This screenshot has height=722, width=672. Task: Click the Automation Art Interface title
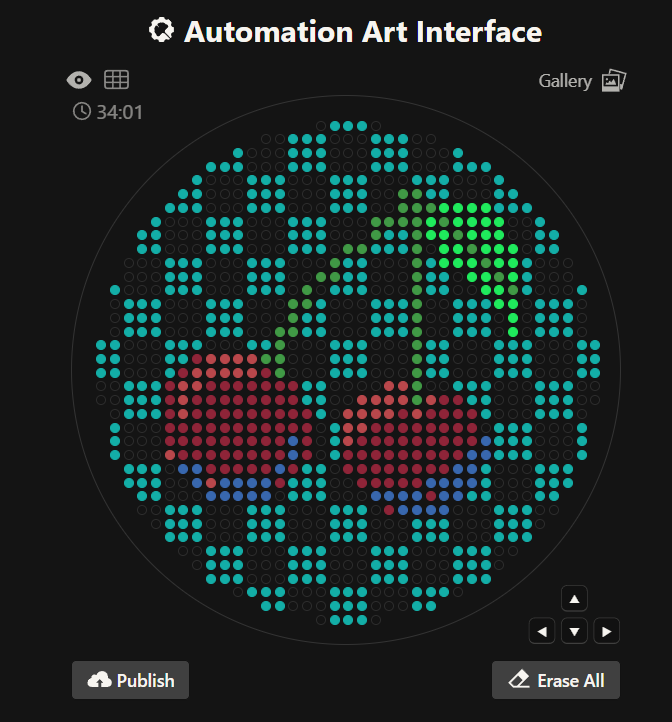click(362, 31)
